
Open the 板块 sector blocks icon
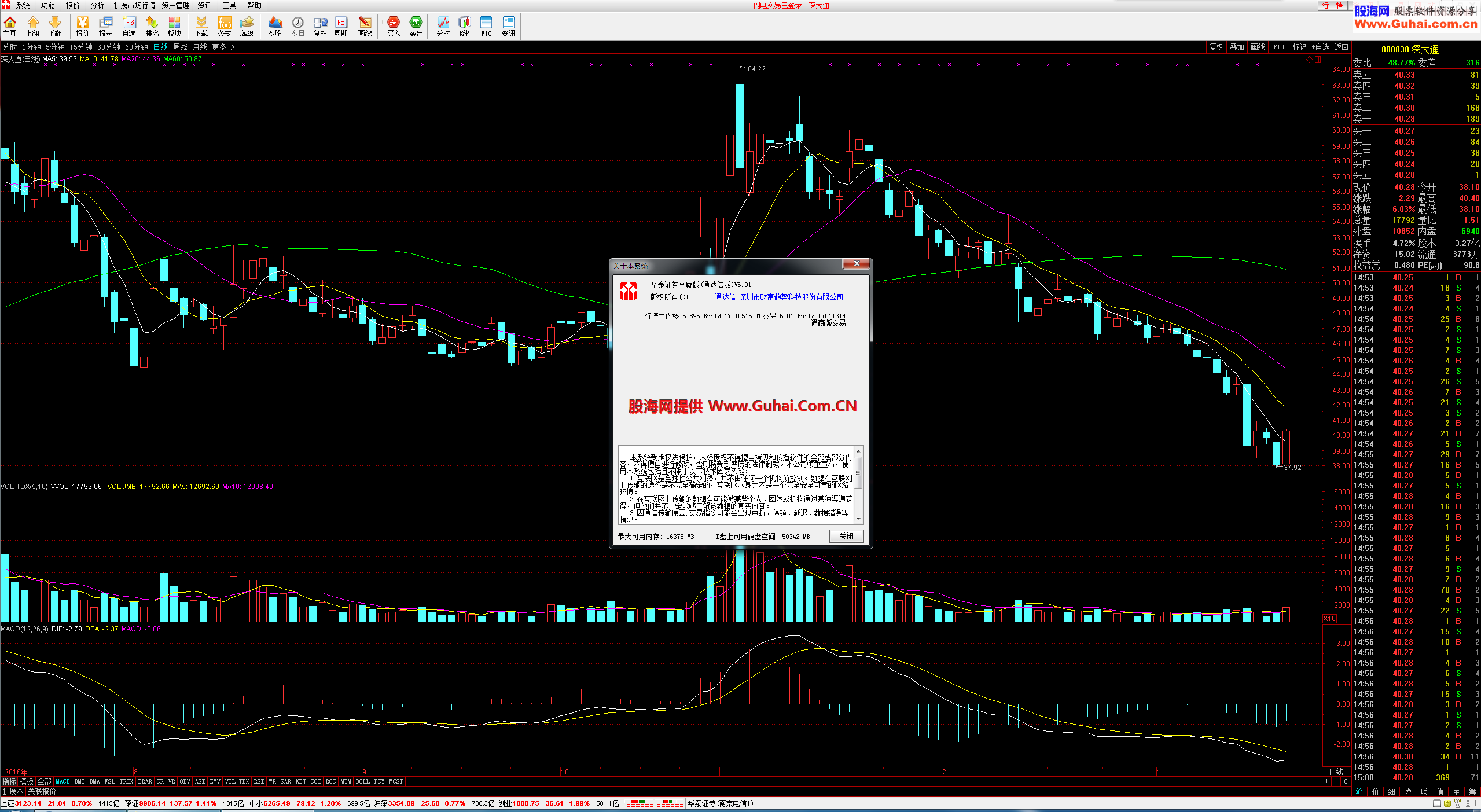175,27
